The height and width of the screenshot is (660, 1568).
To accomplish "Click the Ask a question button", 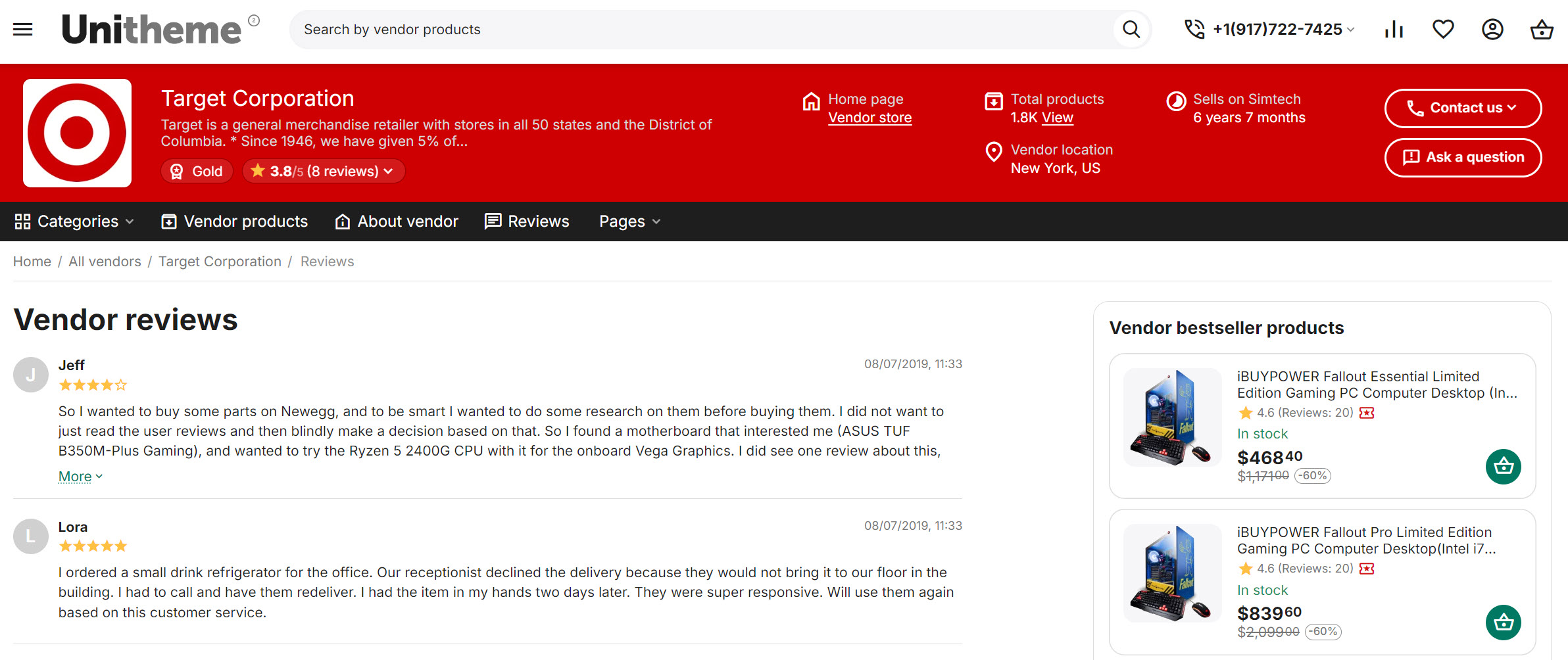I will click(x=1463, y=158).
